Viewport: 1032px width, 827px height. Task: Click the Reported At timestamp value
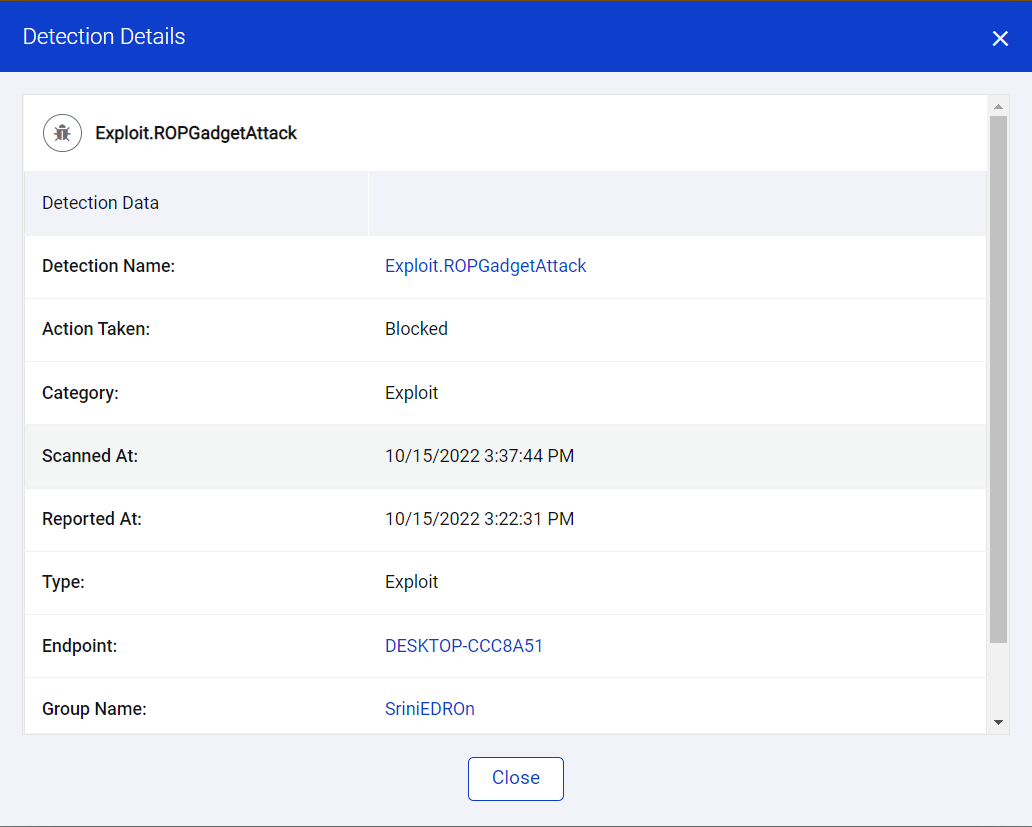pyautogui.click(x=479, y=519)
